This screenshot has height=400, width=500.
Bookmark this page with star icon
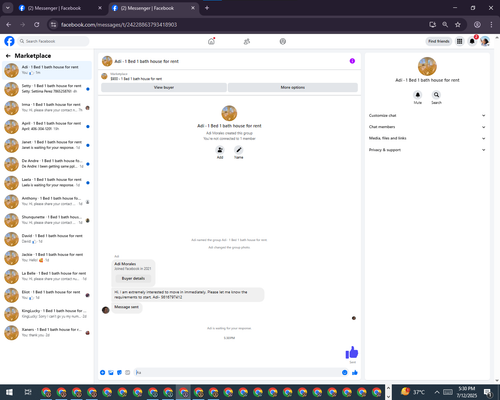tap(458, 25)
